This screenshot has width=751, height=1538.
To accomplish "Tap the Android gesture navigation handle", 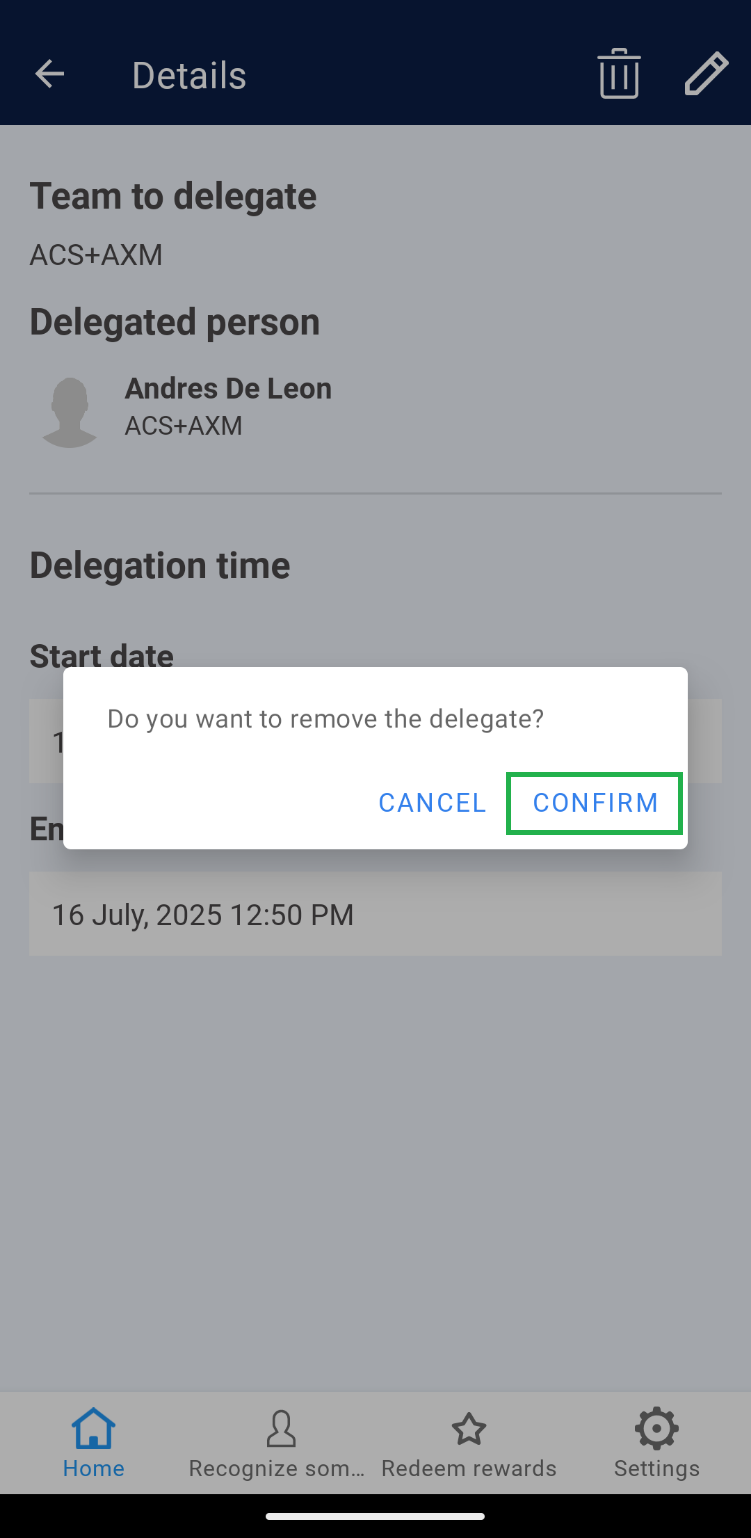I will click(x=375, y=1517).
